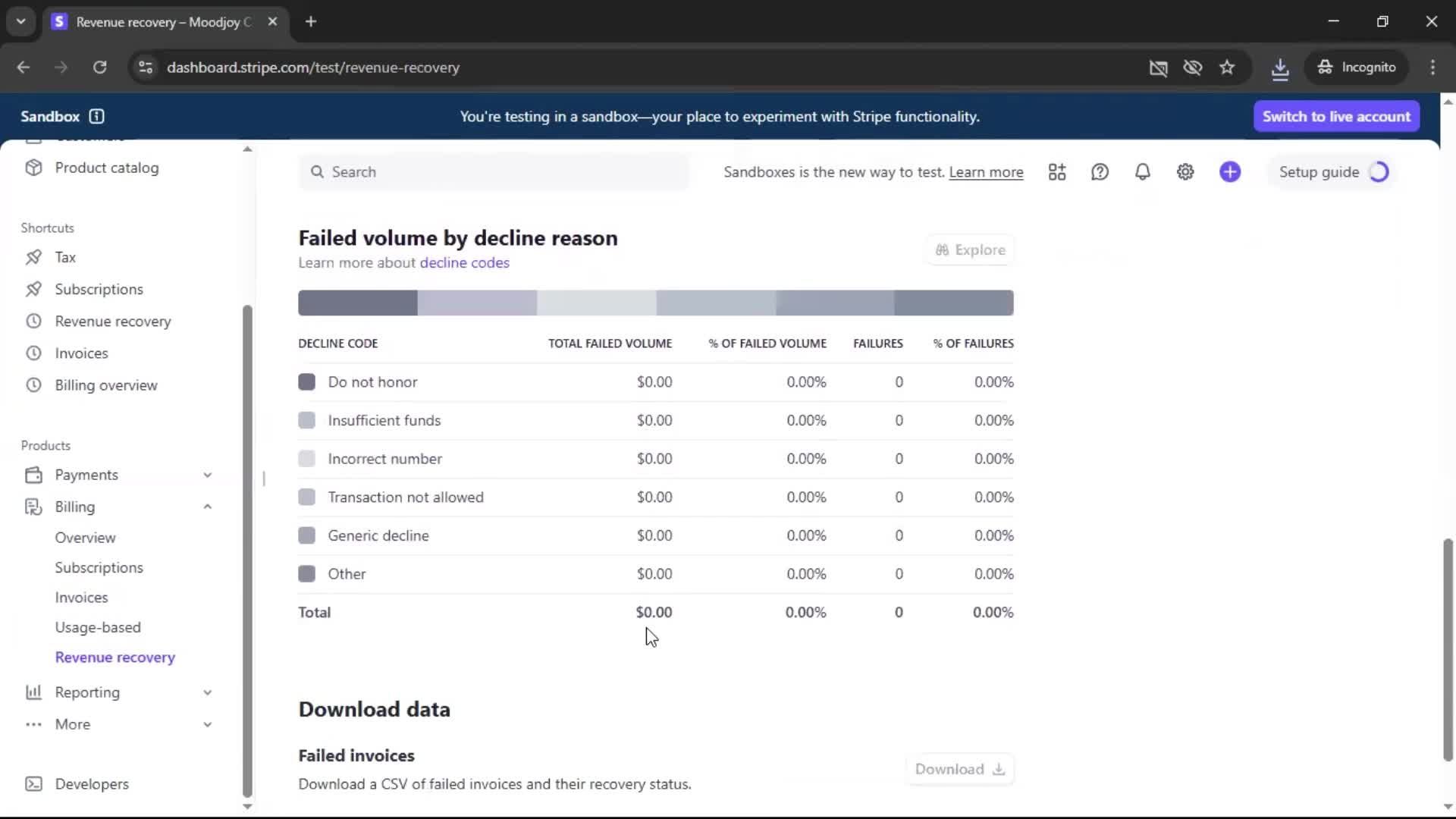Open Usage-based in Billing menu

pyautogui.click(x=98, y=627)
